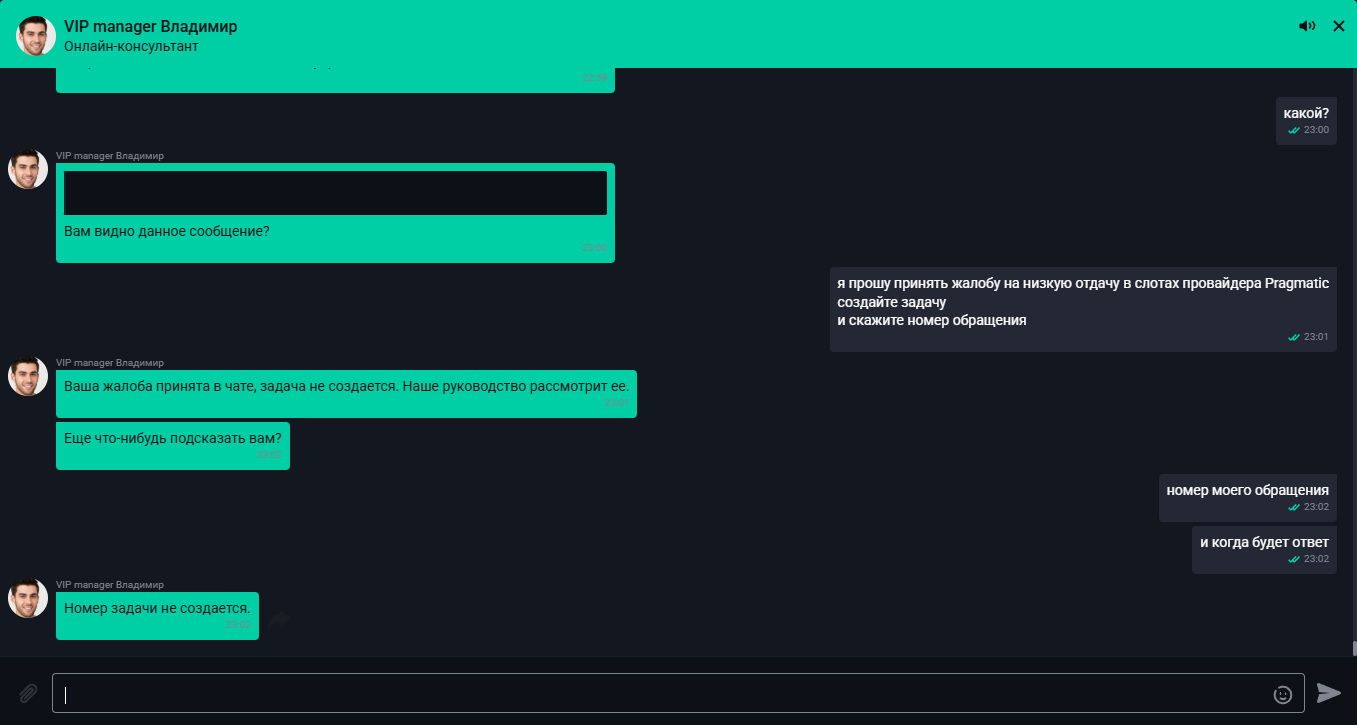Click the "VIP manager Владимир" header title
1357x725 pixels.
[150, 27]
